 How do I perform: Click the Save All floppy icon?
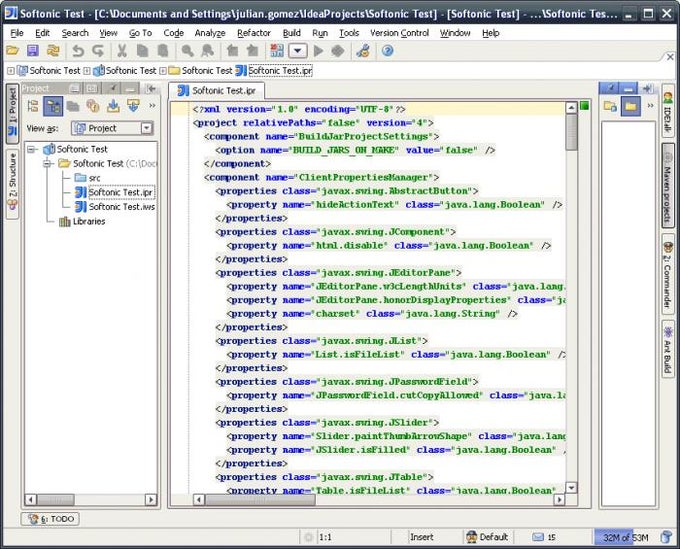pos(33,51)
